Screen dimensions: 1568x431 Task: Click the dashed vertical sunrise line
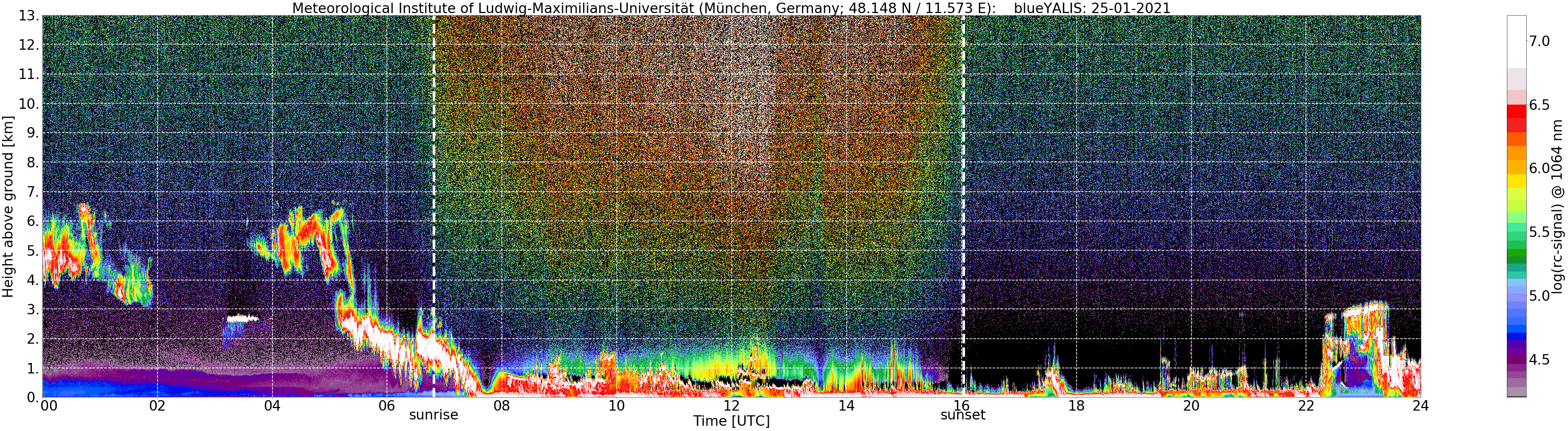coord(433,206)
